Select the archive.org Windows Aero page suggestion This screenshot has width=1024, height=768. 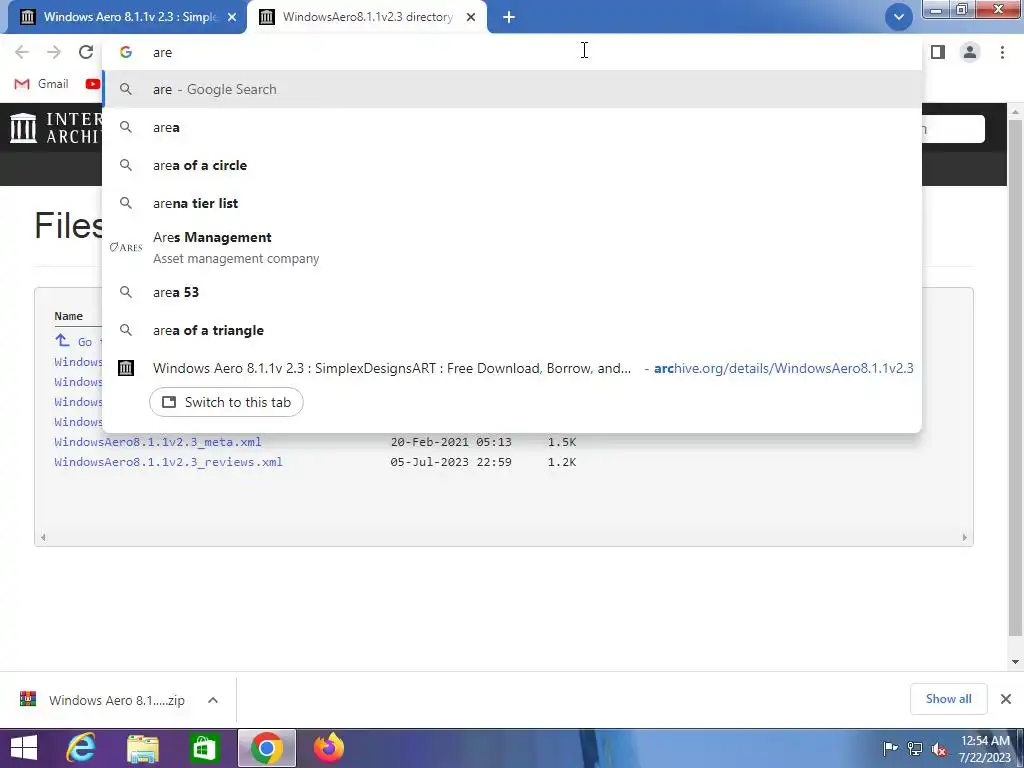point(513,368)
